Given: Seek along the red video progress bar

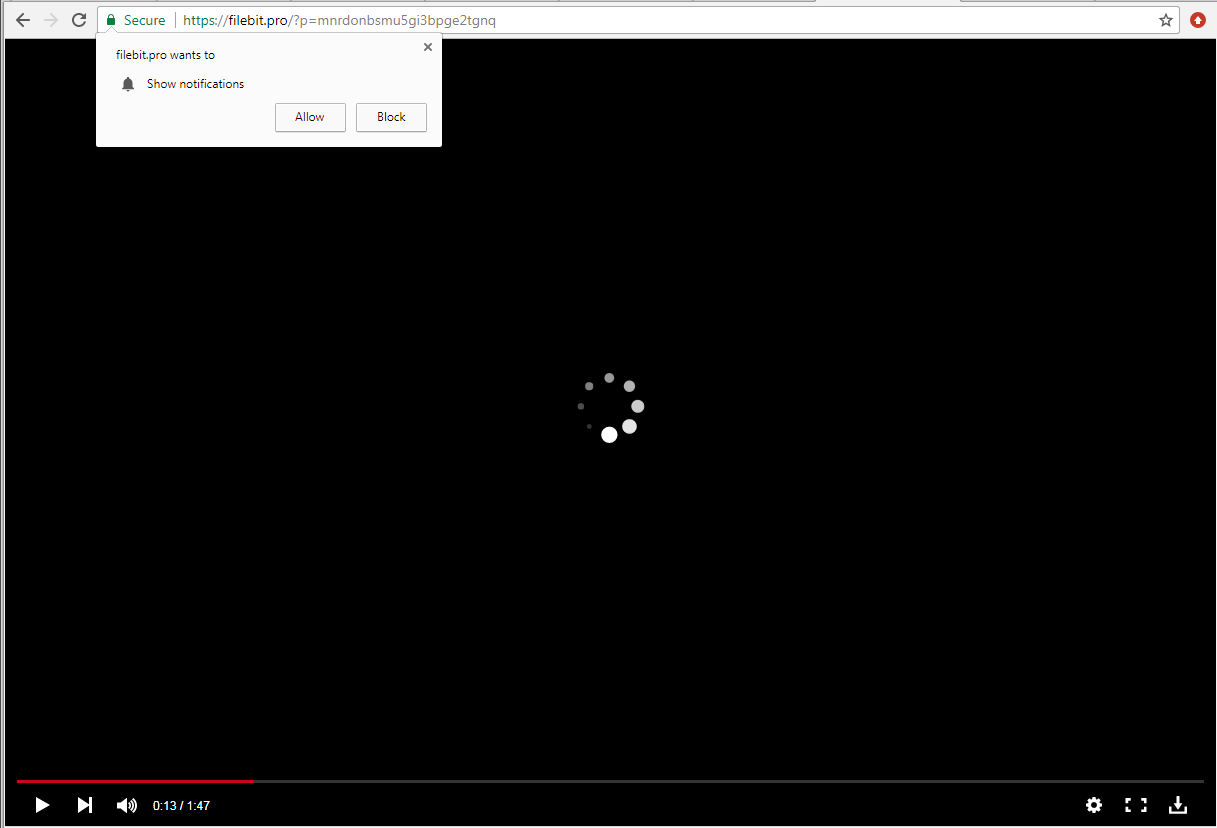Looking at the screenshot, I should click(610, 781).
